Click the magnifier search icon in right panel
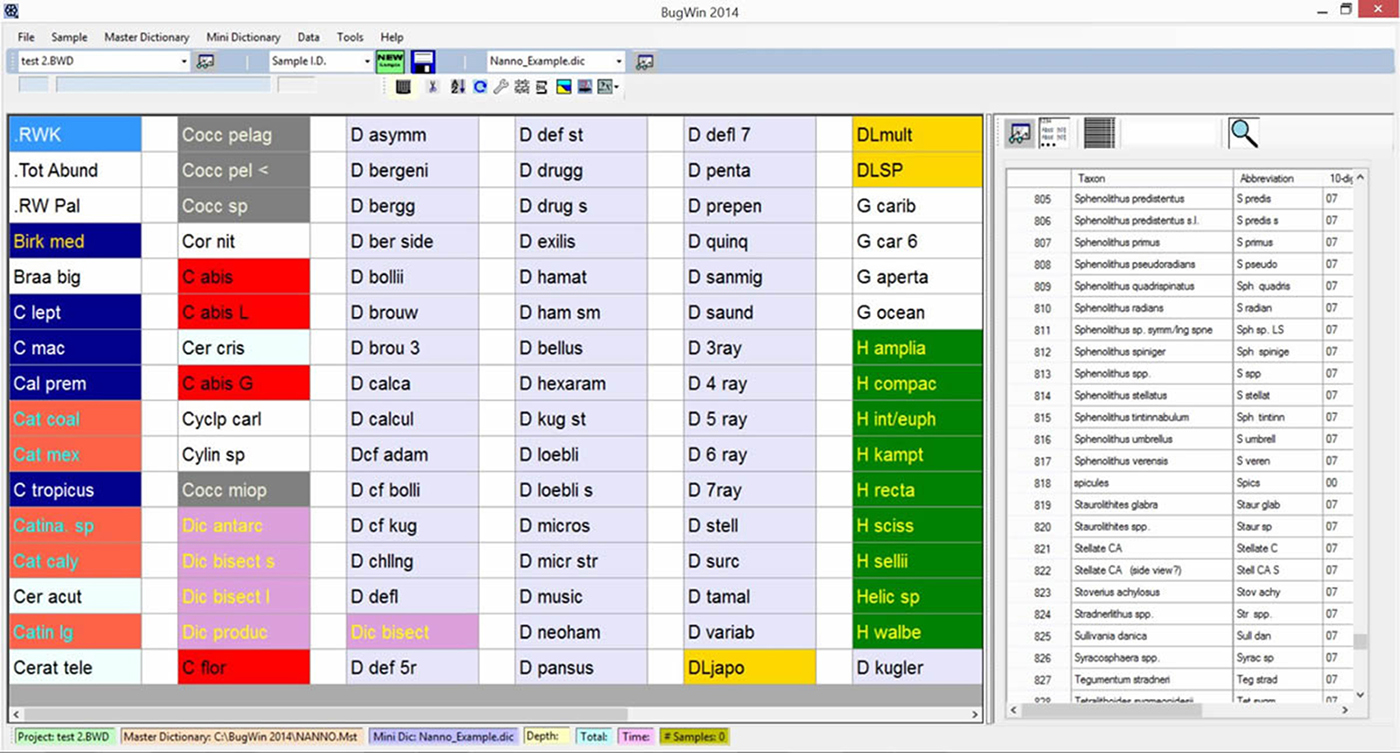This screenshot has width=1400, height=753. [1243, 132]
